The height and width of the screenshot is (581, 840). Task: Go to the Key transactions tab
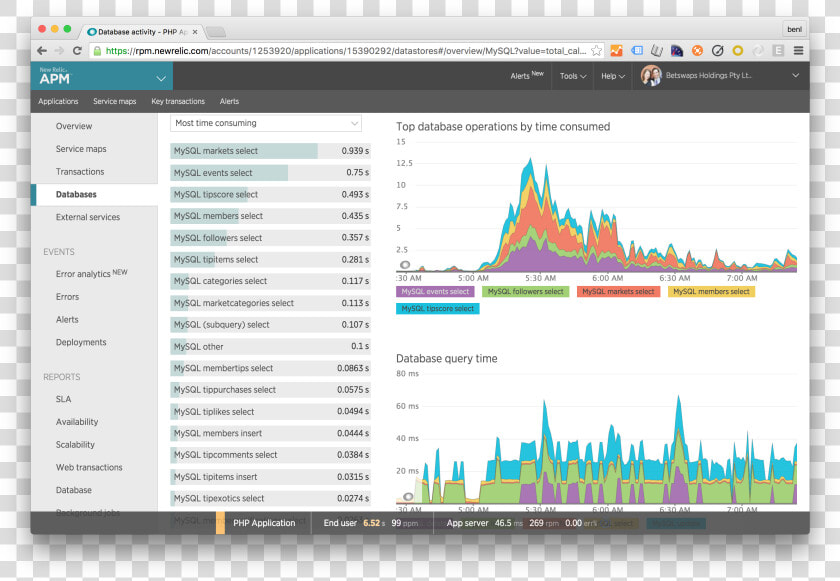pyautogui.click(x=178, y=101)
